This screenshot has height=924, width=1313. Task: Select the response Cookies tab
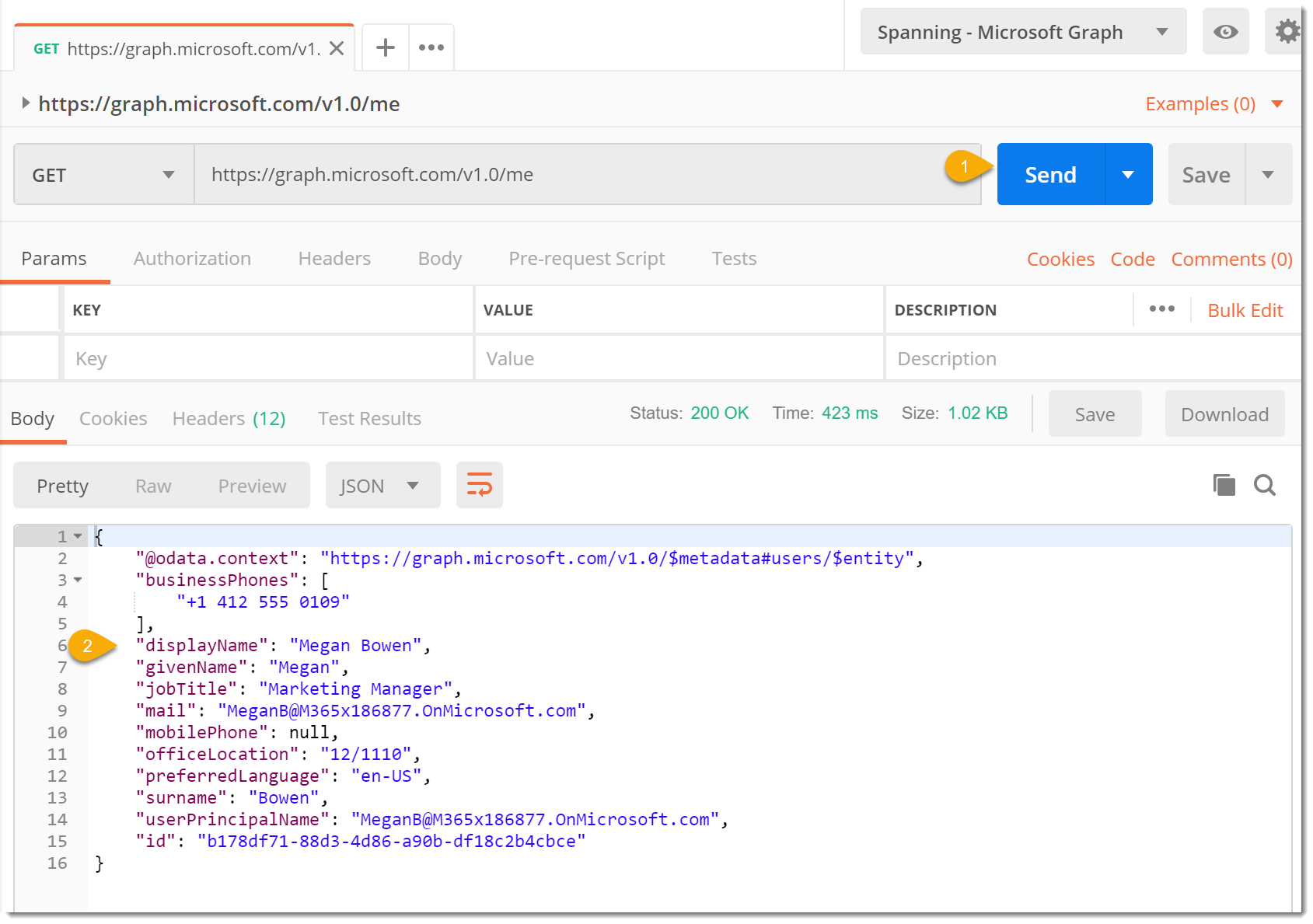tap(113, 419)
